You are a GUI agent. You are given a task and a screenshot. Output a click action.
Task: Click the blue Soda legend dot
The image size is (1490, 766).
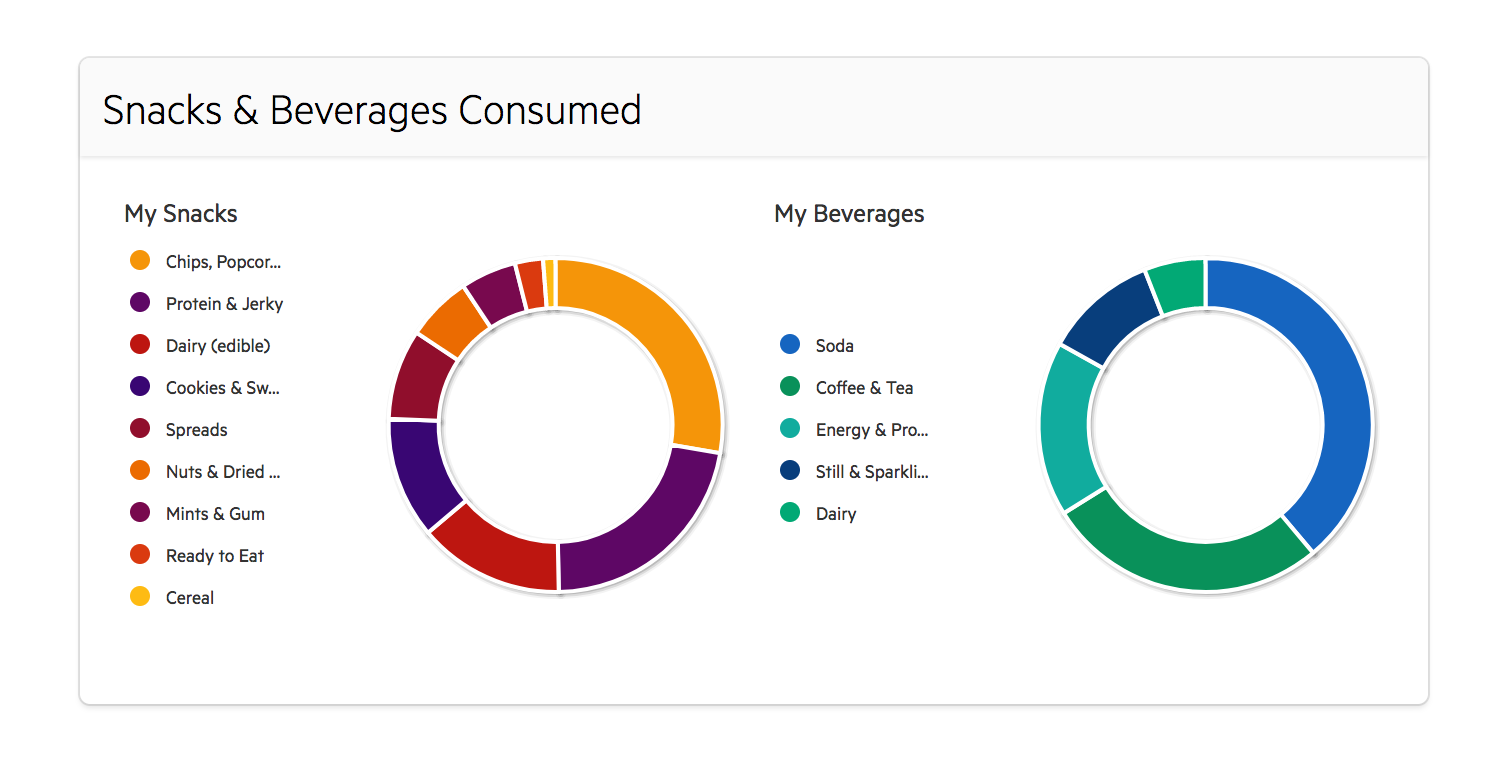click(790, 345)
